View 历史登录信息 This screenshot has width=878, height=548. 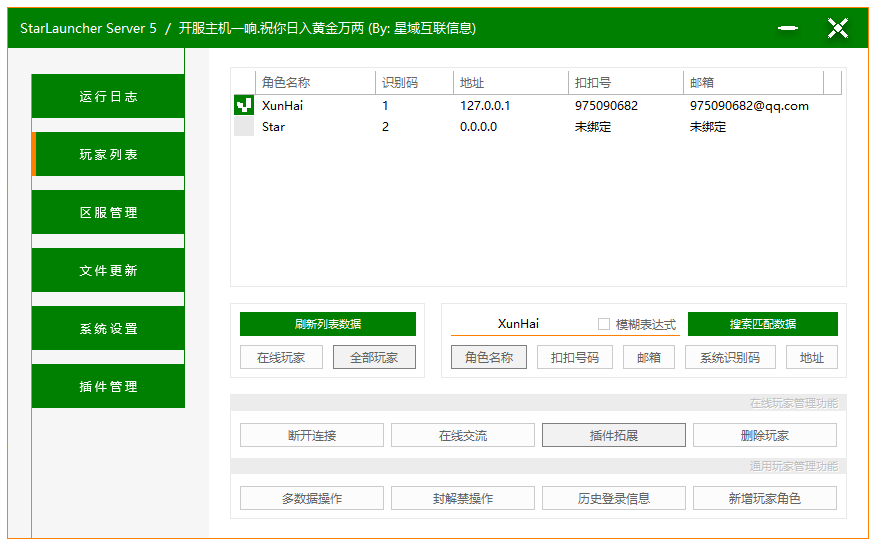point(614,498)
